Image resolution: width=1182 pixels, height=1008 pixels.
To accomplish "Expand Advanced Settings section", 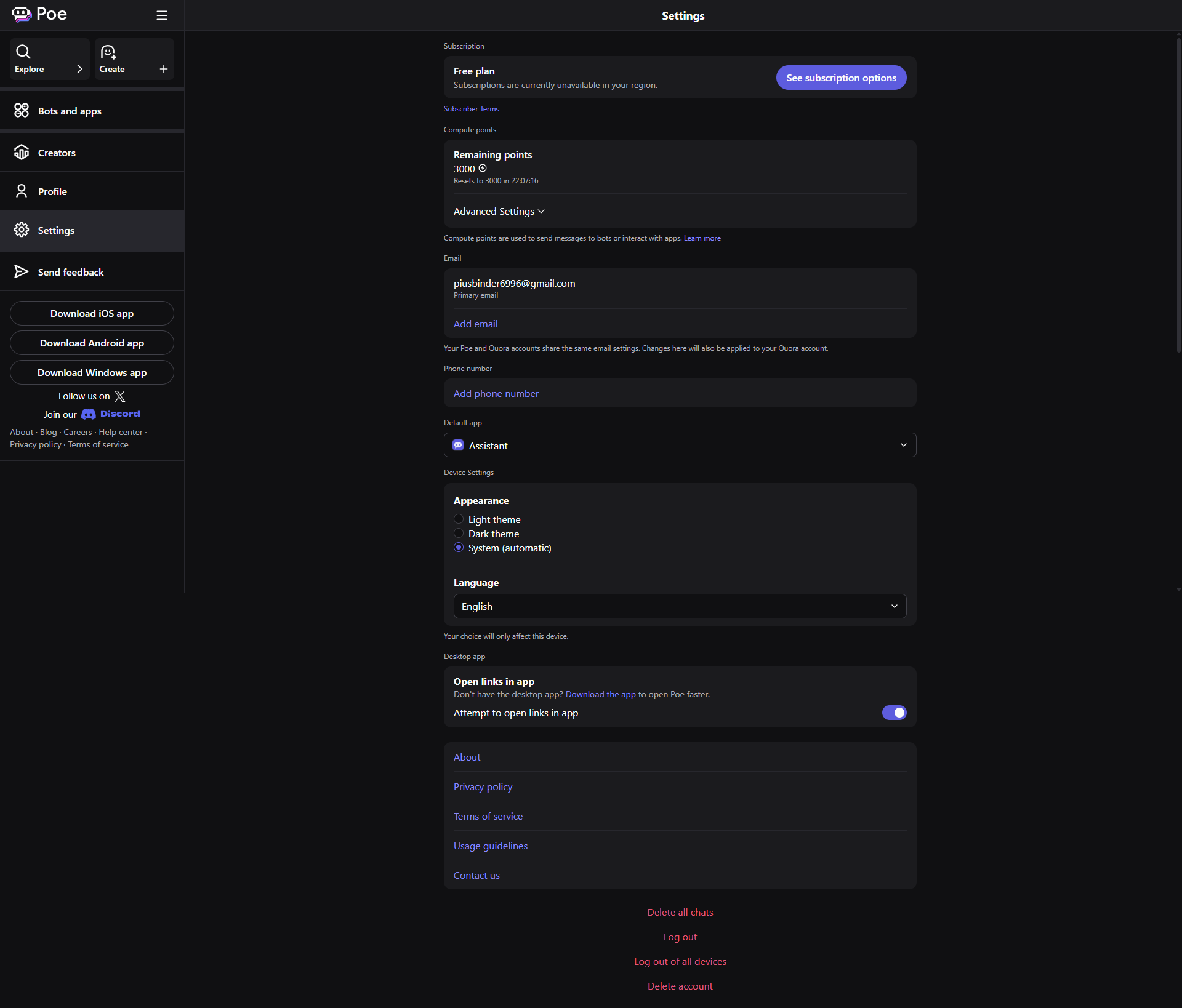I will coord(499,212).
